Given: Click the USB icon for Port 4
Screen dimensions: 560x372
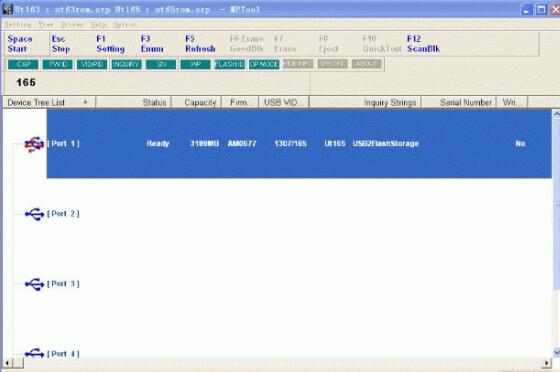Looking at the screenshot, I should pyautogui.click(x=34, y=353).
